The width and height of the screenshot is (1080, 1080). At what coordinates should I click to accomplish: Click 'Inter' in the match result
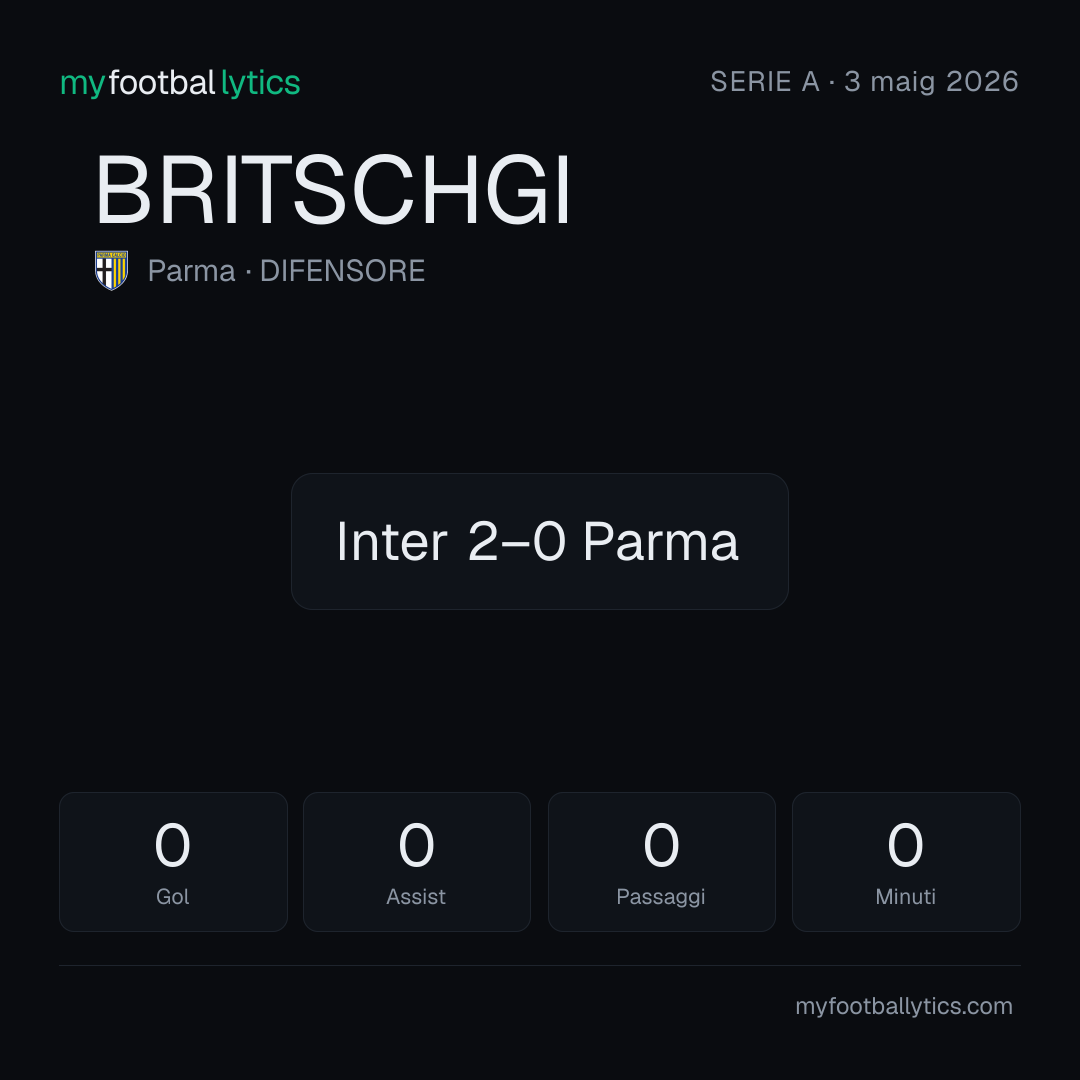point(392,542)
